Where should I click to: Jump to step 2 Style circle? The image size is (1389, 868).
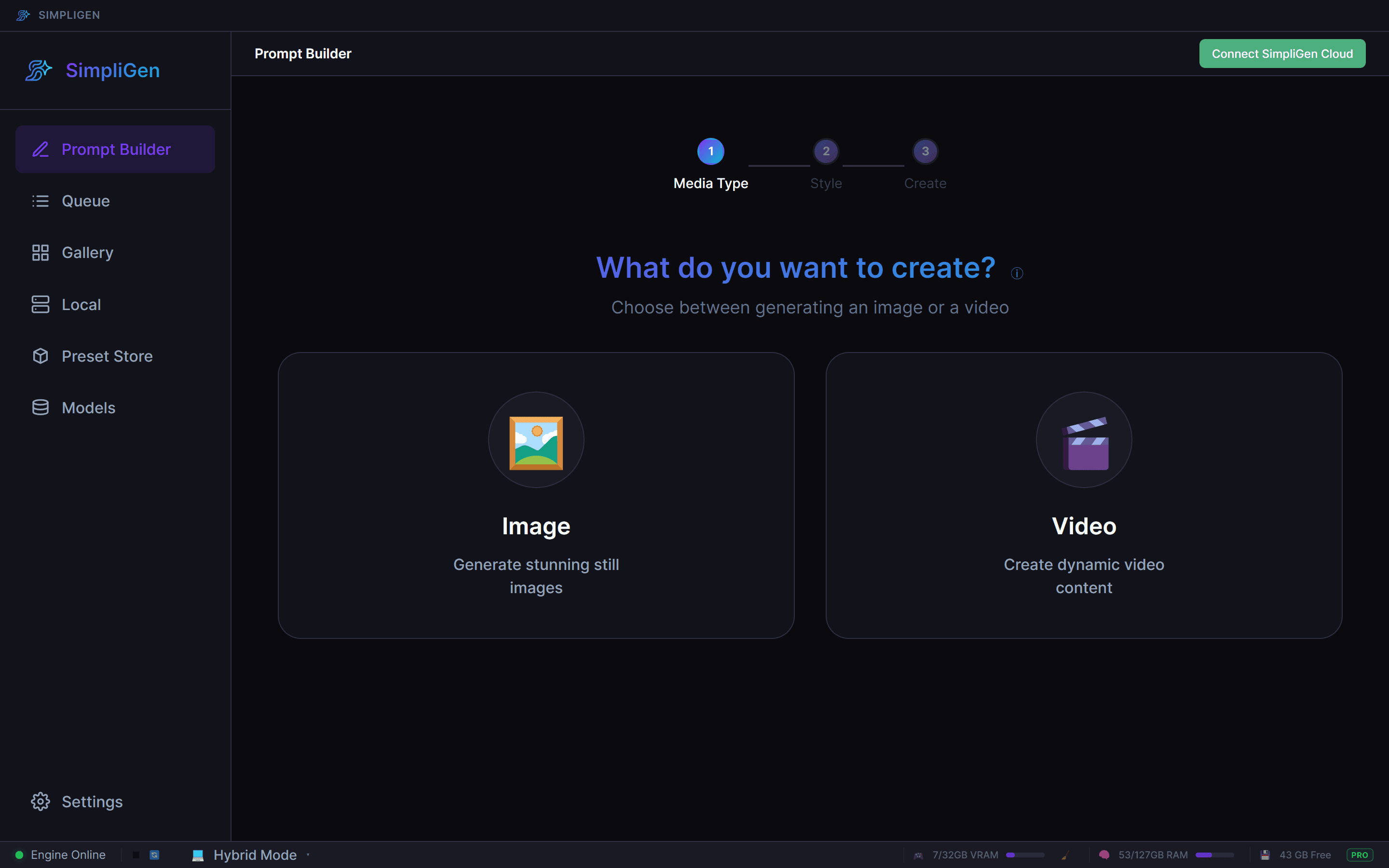click(x=826, y=151)
